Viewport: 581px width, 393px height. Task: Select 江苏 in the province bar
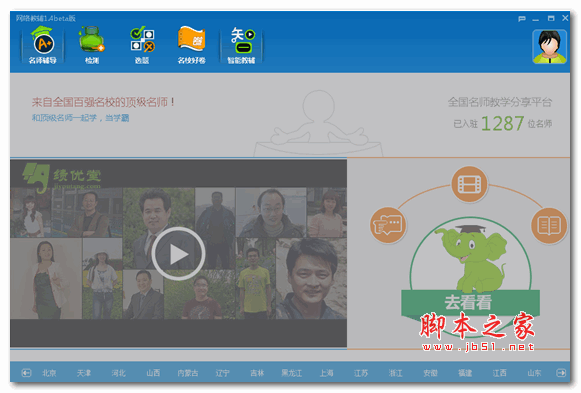click(x=361, y=373)
